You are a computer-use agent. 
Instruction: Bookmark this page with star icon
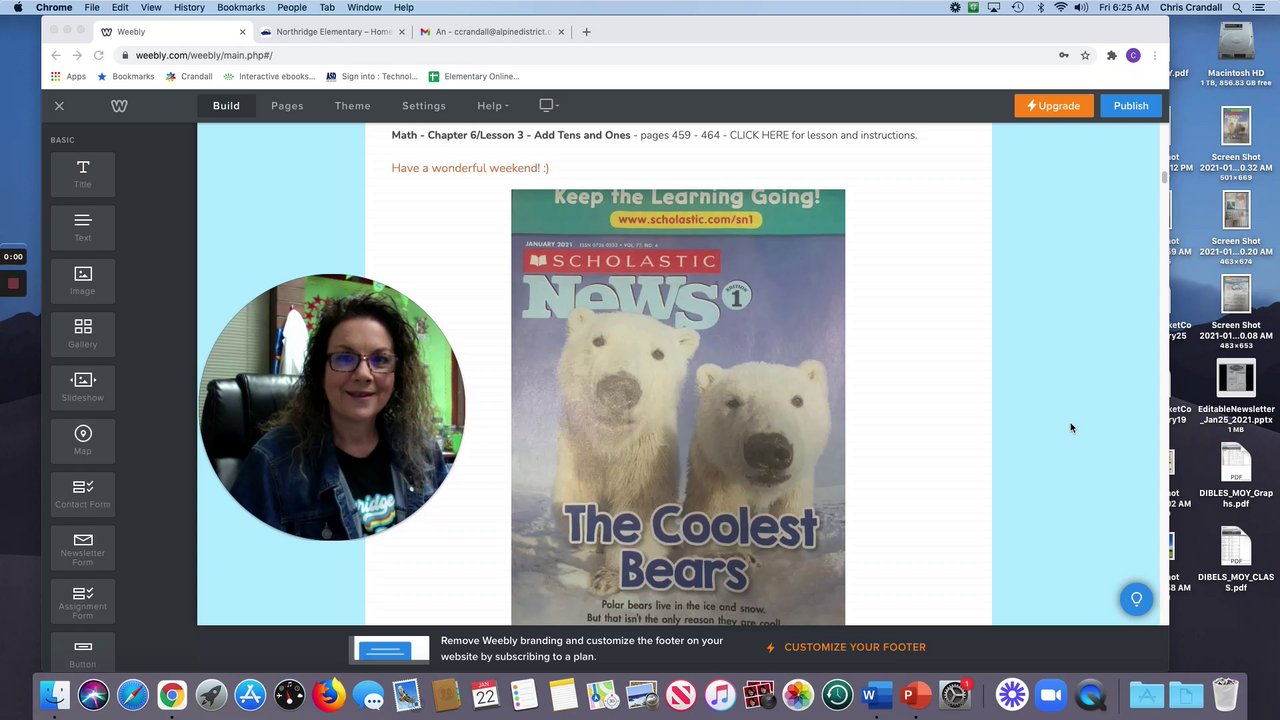(x=1085, y=55)
